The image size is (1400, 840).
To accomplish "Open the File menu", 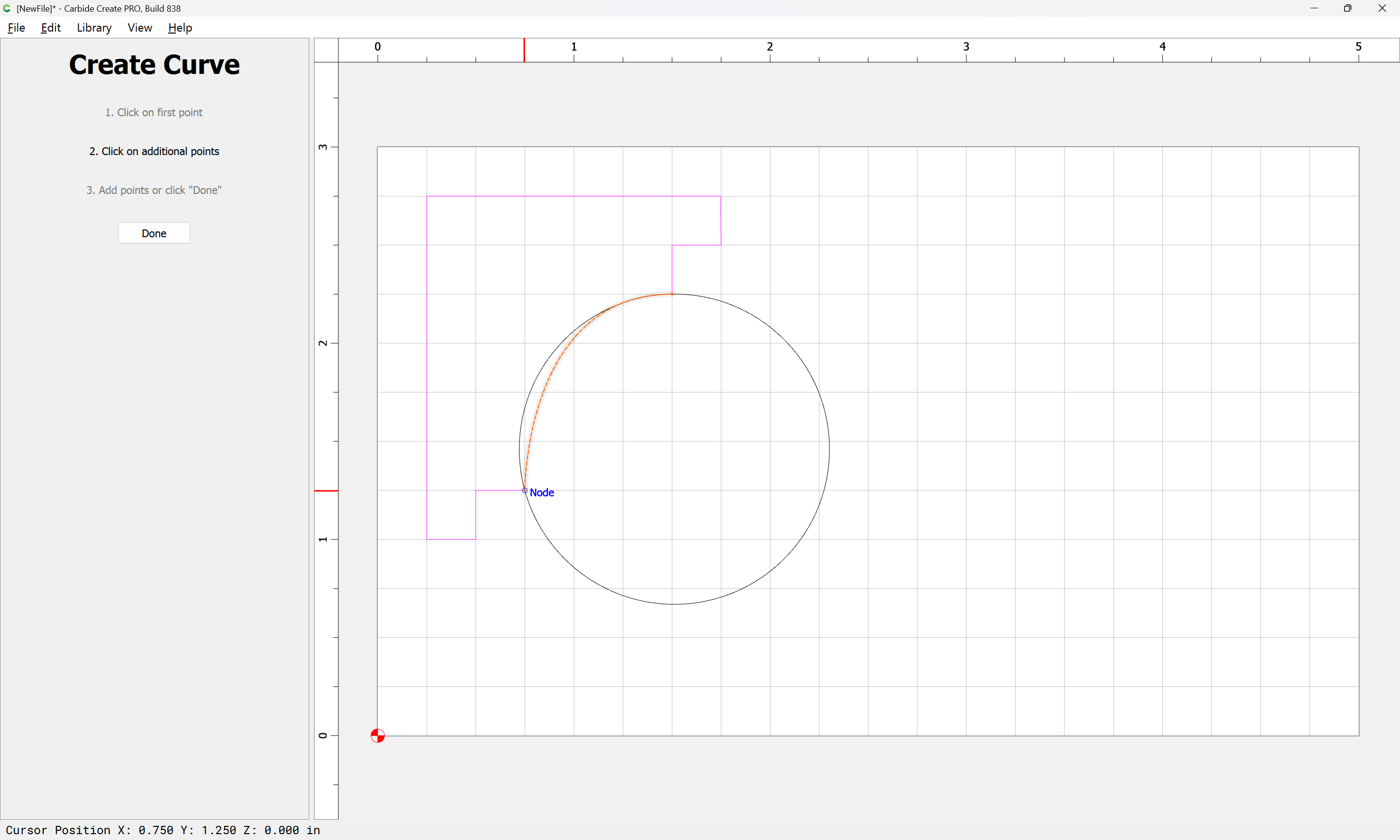I will coord(16,28).
